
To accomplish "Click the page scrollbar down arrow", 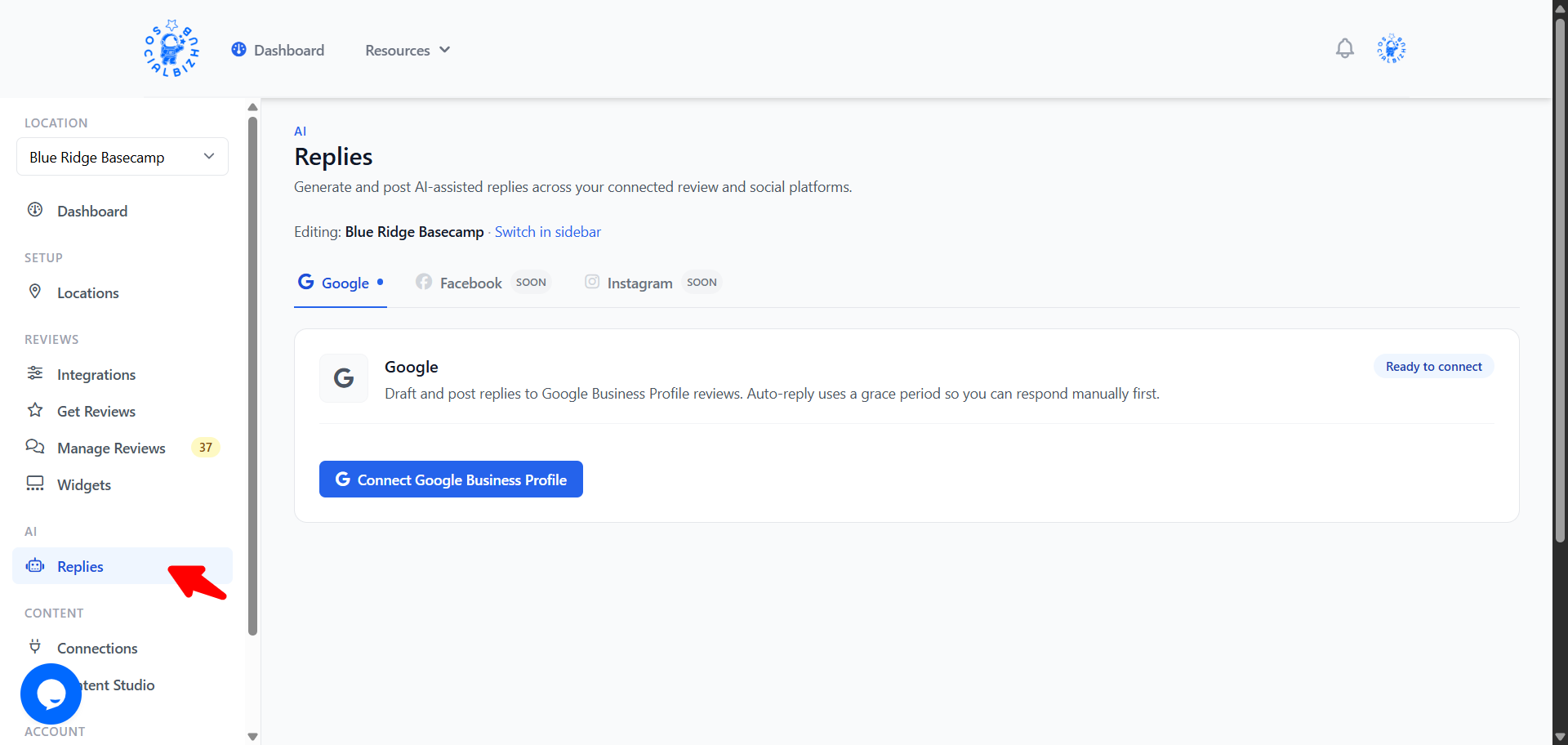I will click(1560, 737).
